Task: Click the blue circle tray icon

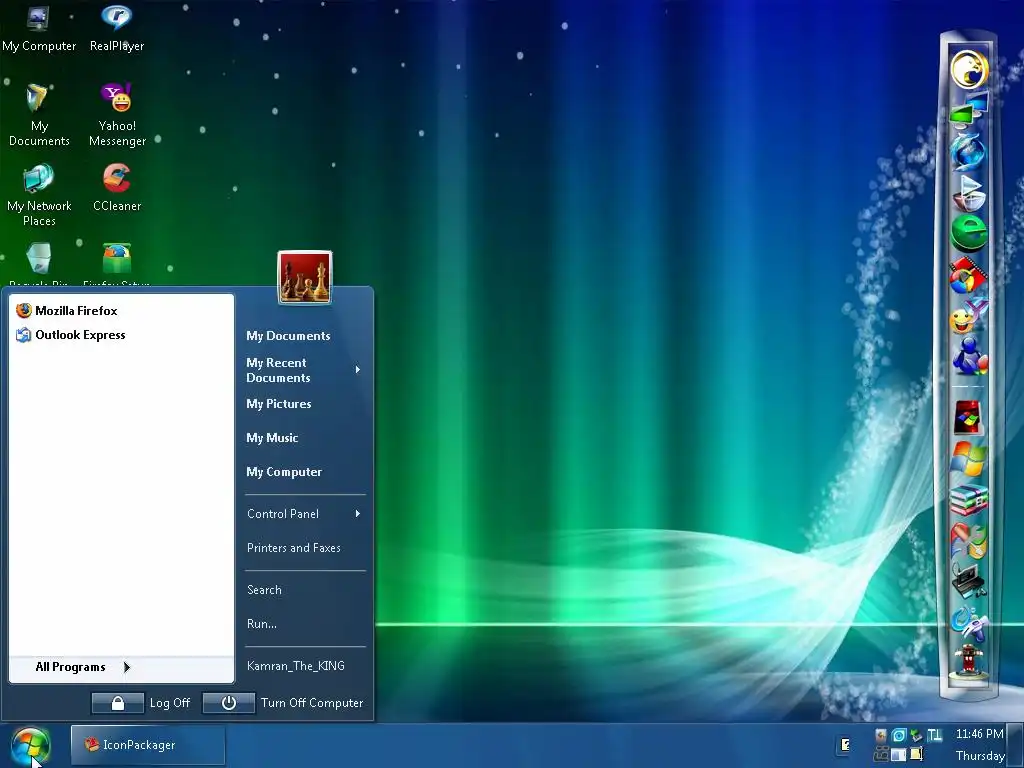Action: 899,736
